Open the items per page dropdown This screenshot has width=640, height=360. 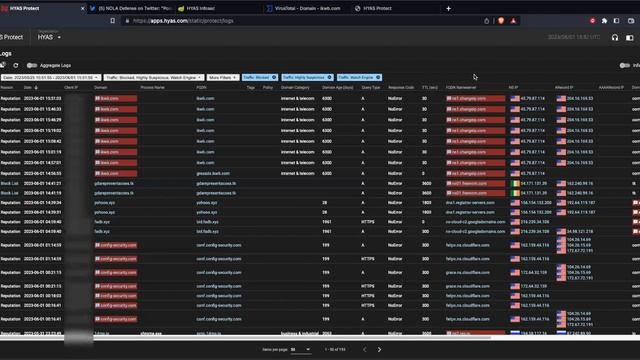pos(300,350)
